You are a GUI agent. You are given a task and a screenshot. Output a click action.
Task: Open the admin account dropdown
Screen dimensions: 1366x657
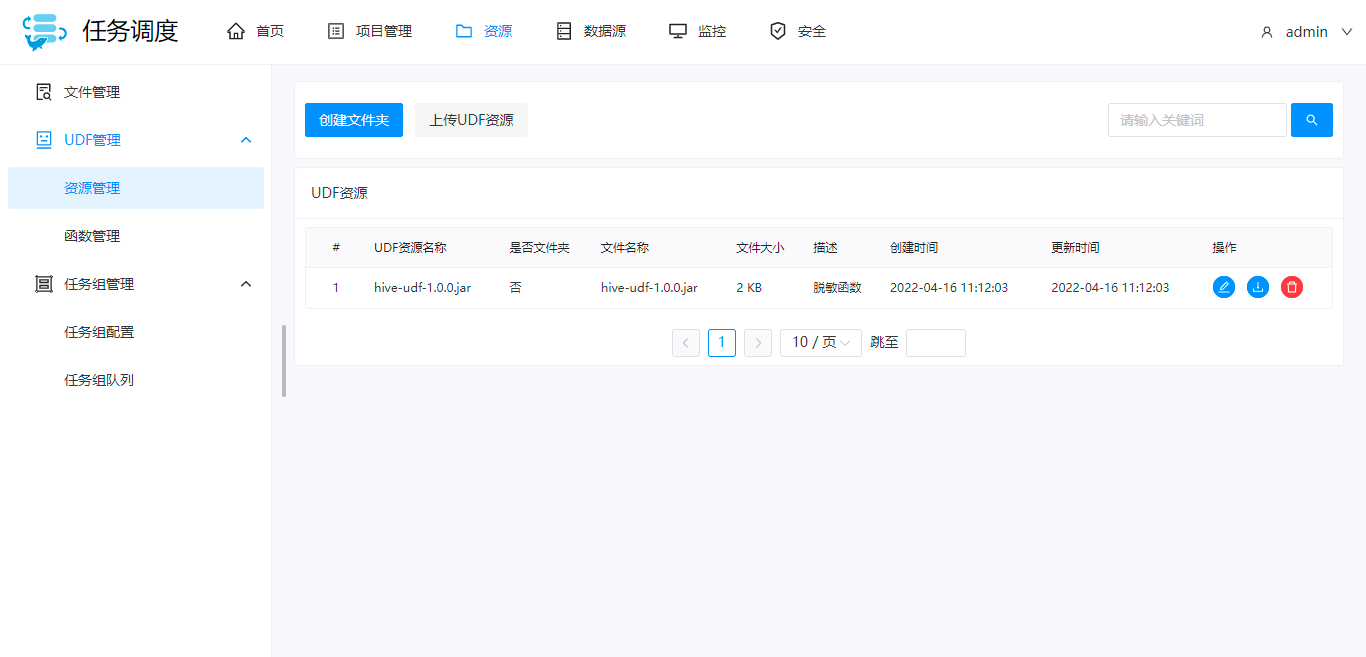point(1306,31)
